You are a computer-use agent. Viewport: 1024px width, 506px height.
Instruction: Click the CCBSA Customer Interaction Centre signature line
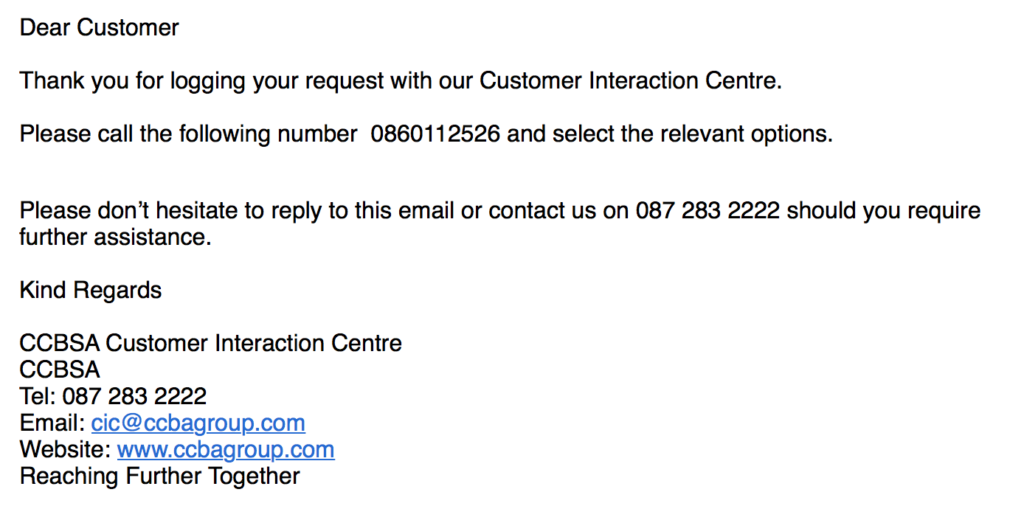point(211,343)
